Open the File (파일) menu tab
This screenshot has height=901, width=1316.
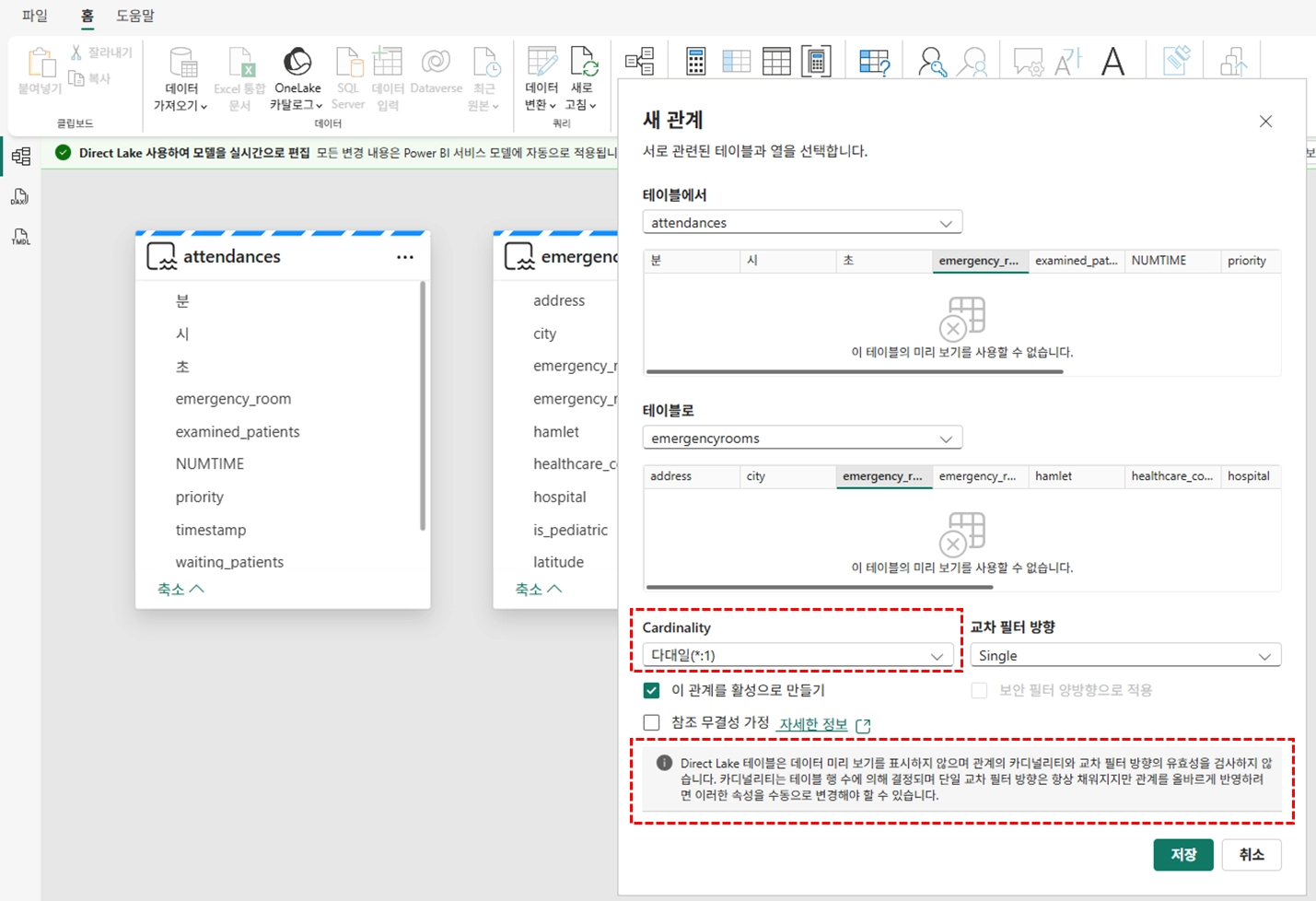coord(35,16)
